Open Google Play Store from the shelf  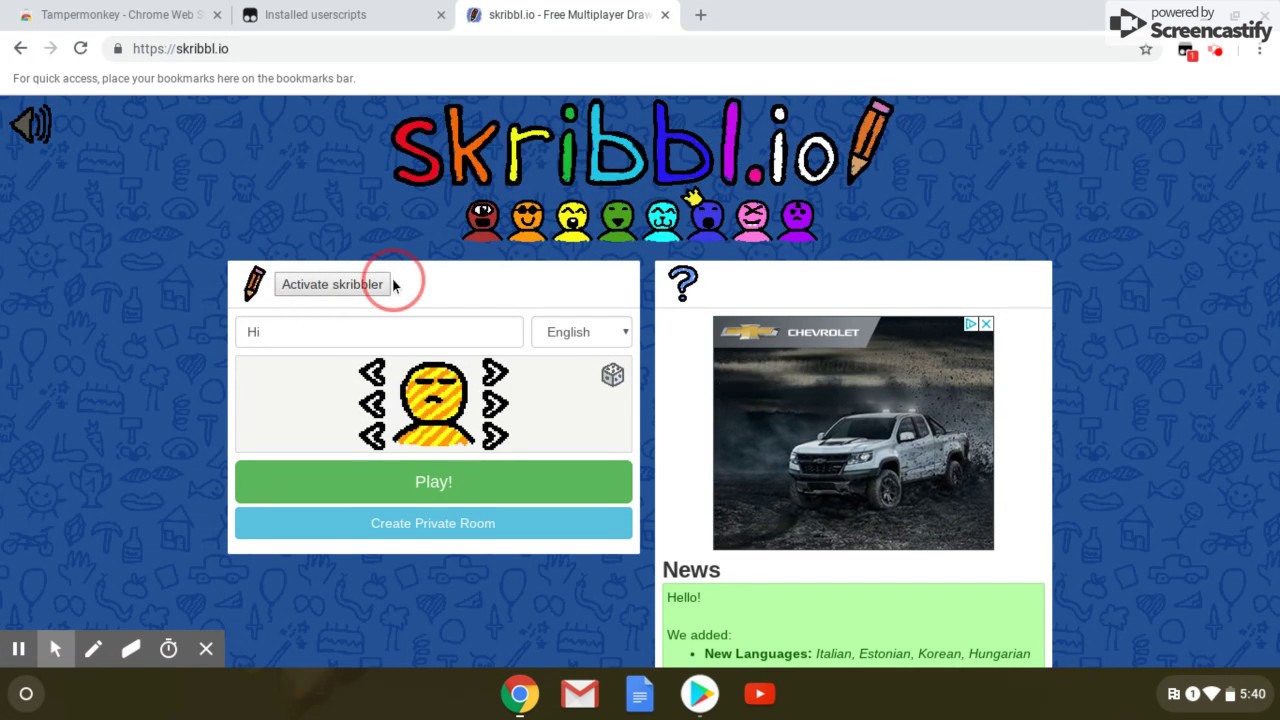(x=700, y=694)
